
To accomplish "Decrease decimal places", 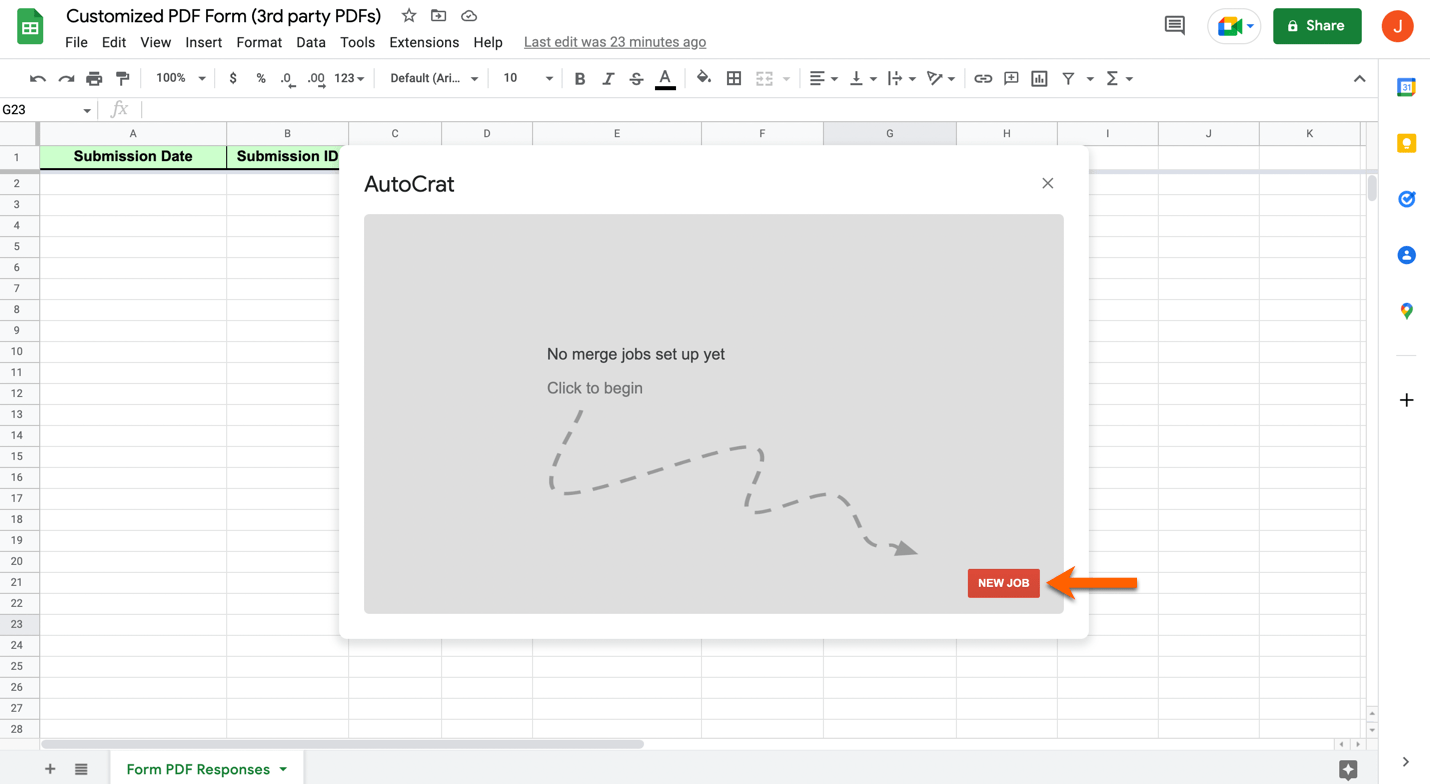I will [x=287, y=78].
